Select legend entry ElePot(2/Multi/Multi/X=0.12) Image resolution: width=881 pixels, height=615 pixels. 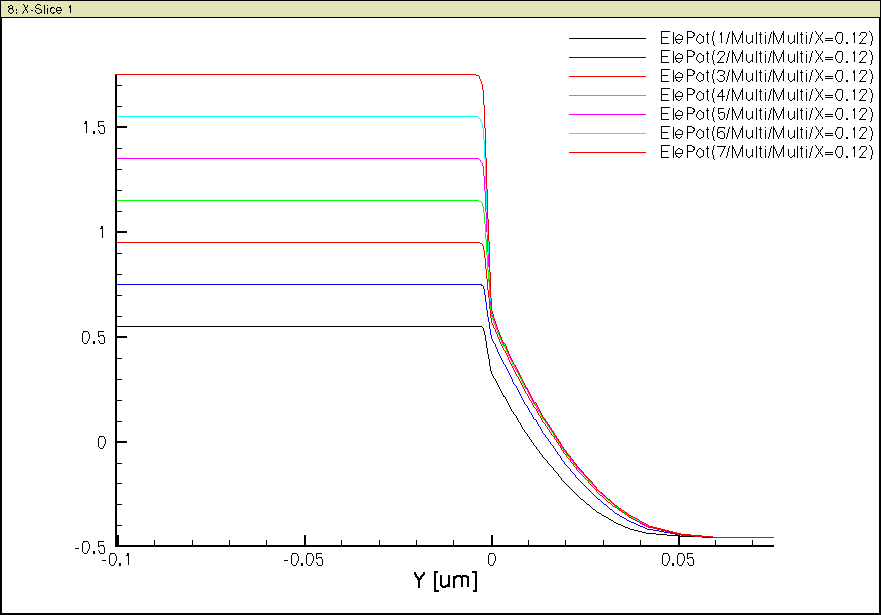coord(767,57)
